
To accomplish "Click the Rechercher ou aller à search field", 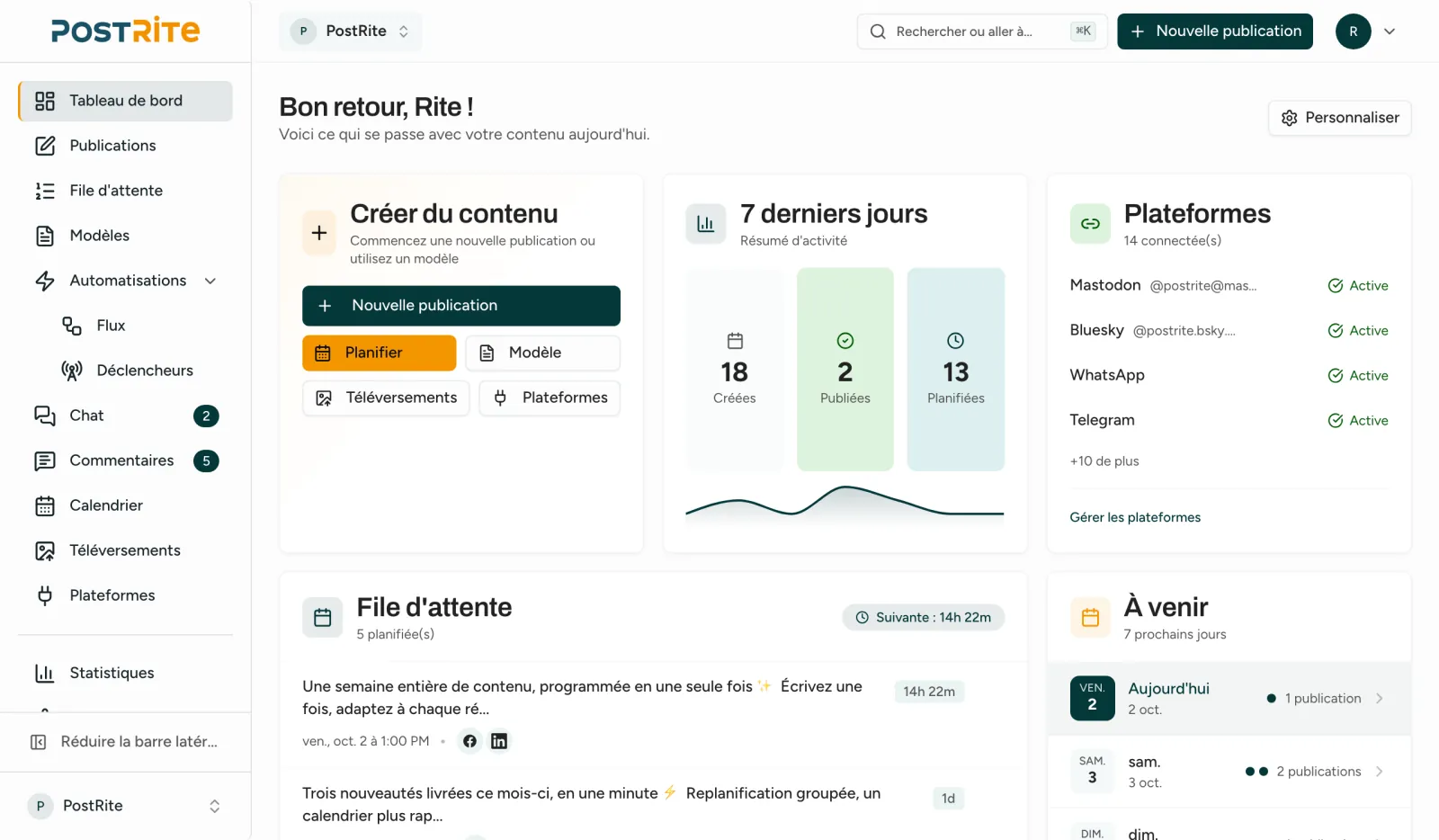I will [x=983, y=31].
